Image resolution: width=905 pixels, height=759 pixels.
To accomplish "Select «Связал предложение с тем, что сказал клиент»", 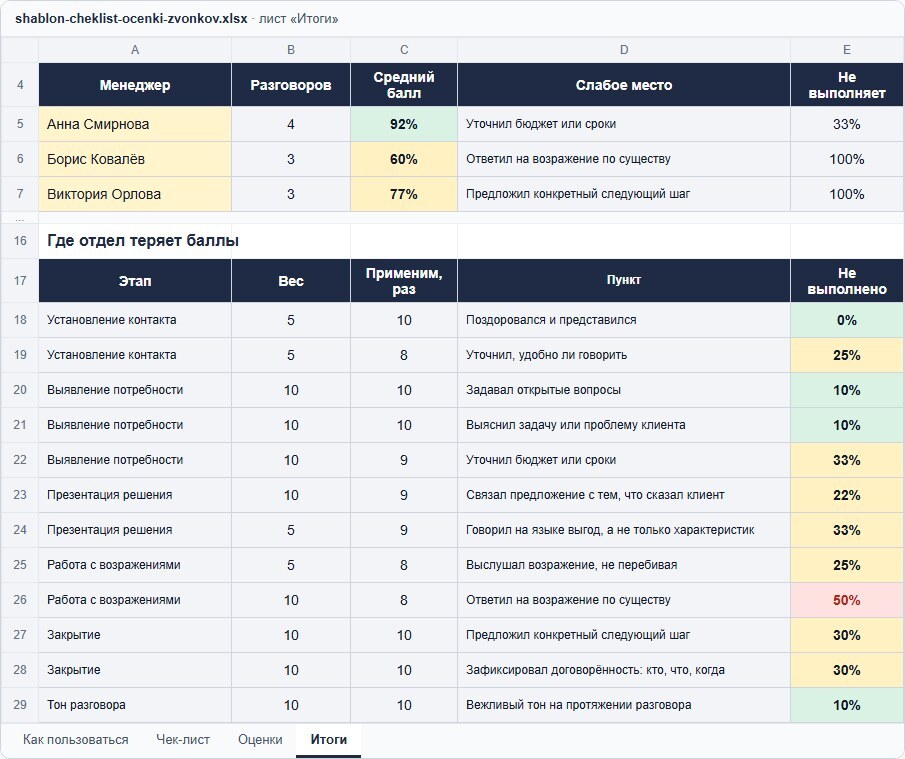I will point(624,495).
